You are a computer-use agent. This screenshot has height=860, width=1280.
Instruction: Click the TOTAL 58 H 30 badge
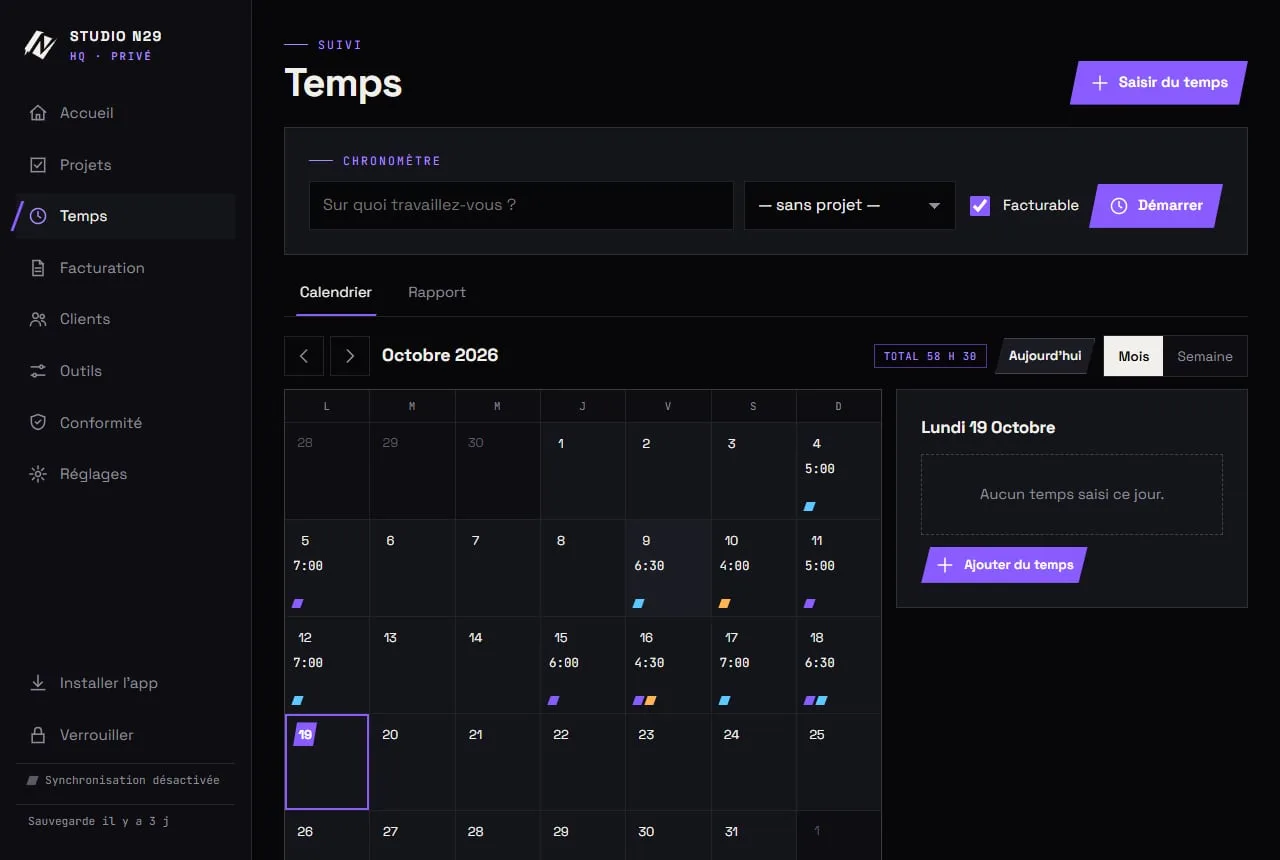pyautogui.click(x=930, y=356)
